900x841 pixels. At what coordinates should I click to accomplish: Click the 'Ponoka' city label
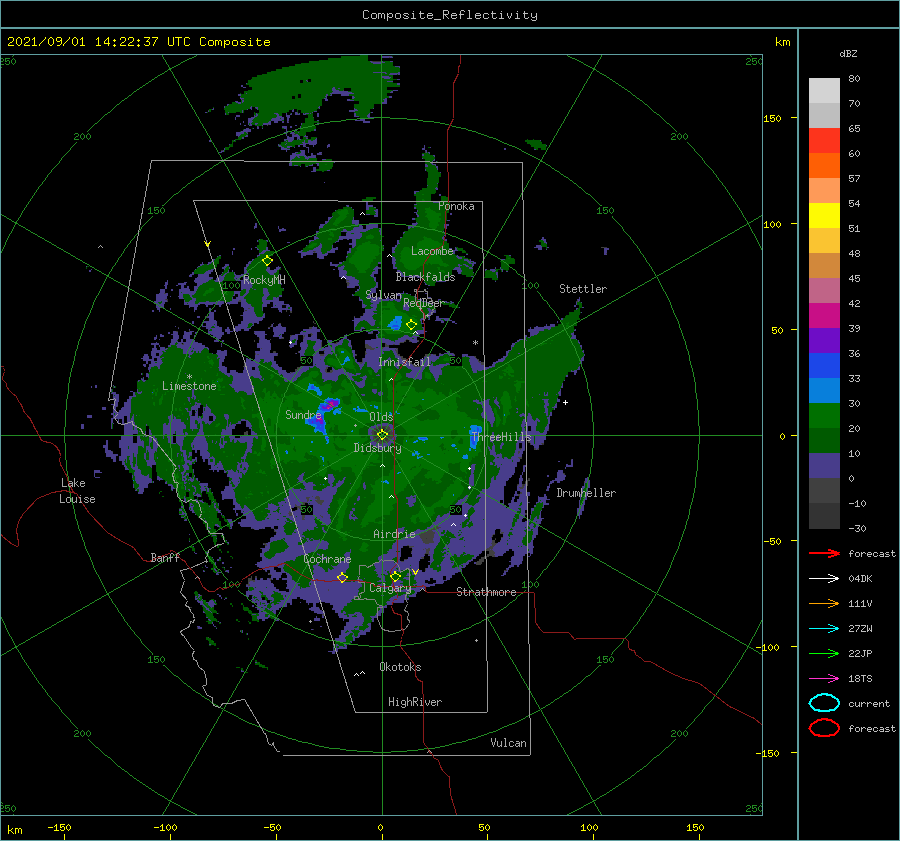(x=456, y=206)
